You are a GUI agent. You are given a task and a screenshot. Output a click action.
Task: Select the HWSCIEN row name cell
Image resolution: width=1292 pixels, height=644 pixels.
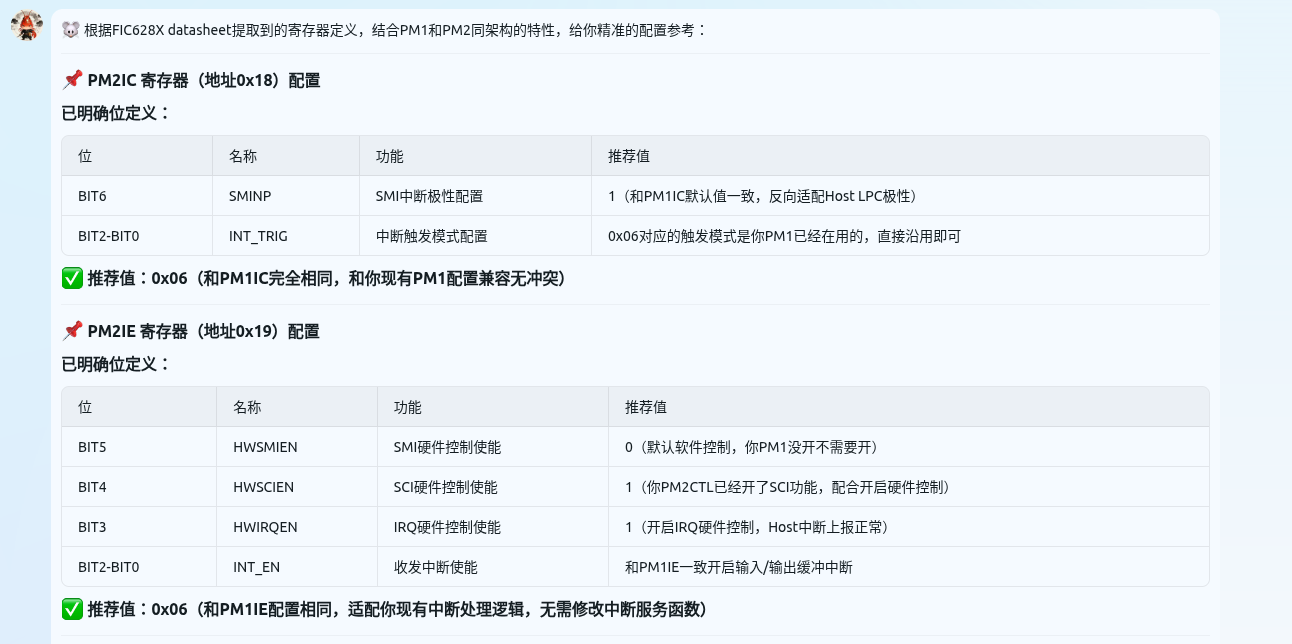(263, 487)
